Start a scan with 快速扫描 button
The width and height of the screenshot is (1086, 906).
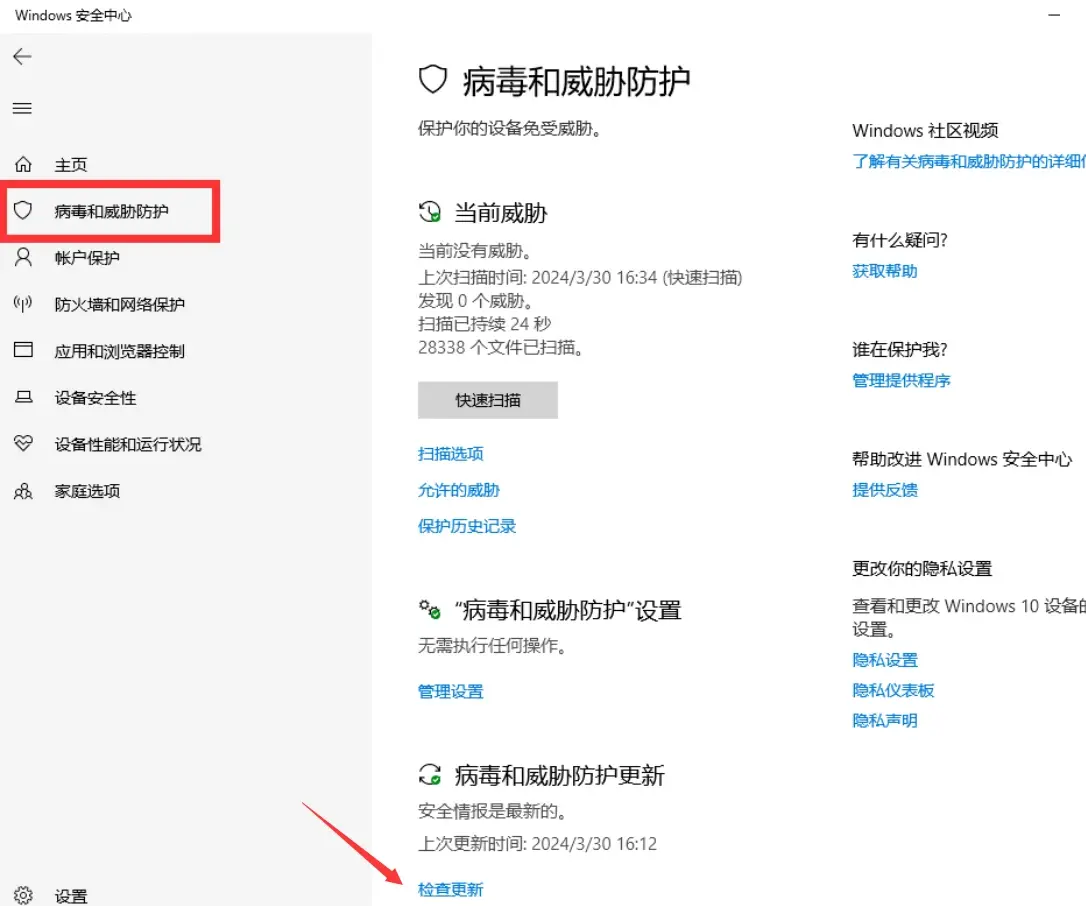pos(488,400)
